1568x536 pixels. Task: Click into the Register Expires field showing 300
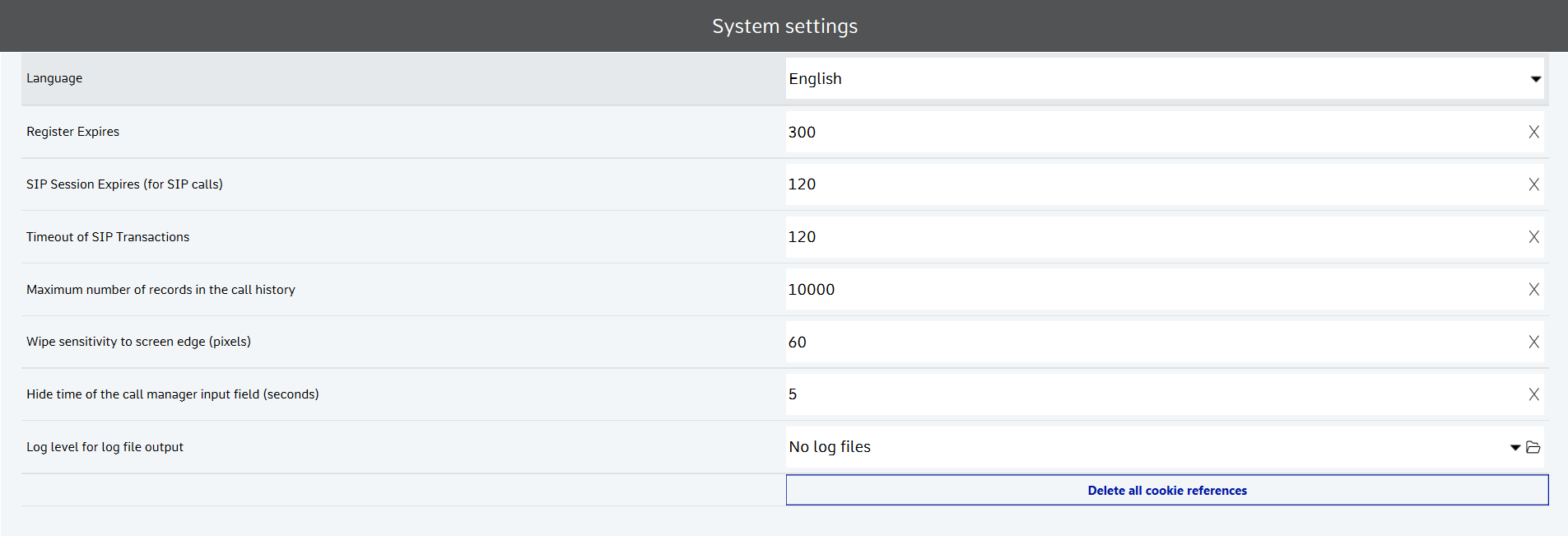tap(1152, 132)
